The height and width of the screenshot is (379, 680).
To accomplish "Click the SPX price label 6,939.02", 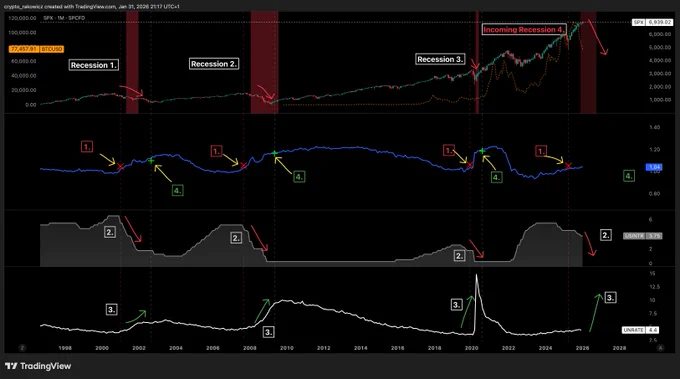I will tap(652, 22).
